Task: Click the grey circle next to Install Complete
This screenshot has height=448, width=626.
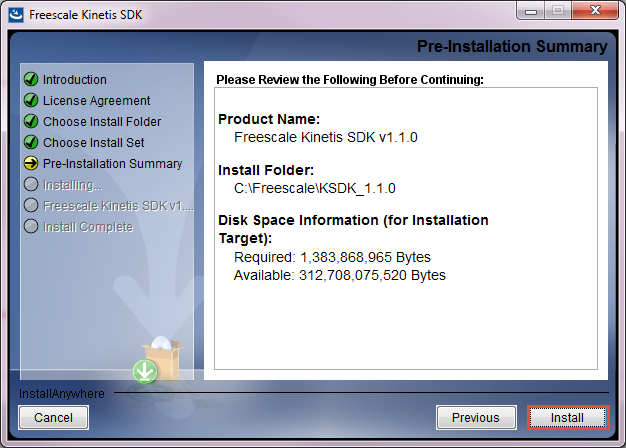Action: tap(31, 227)
